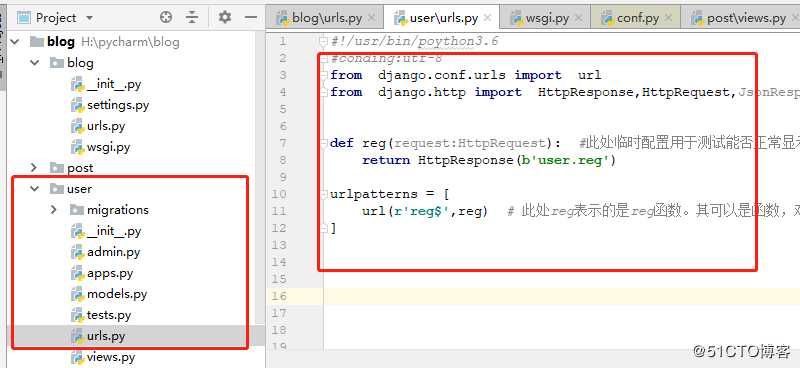This screenshot has height=368, width=800.
Task: Expand the migrations folder
Action: pyautogui.click(x=54, y=210)
